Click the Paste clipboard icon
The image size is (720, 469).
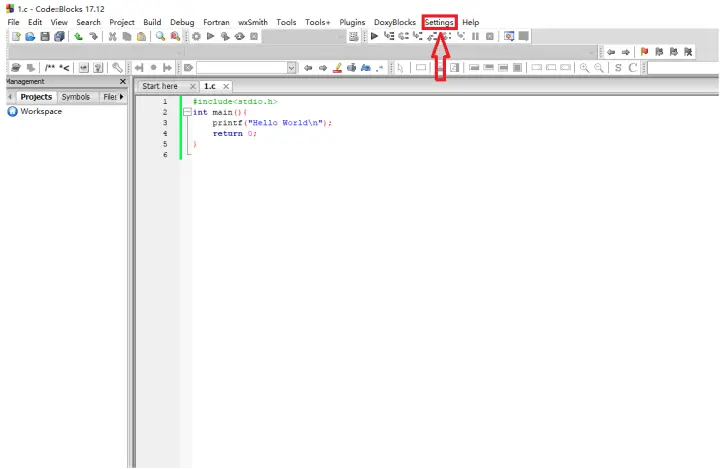(x=141, y=36)
